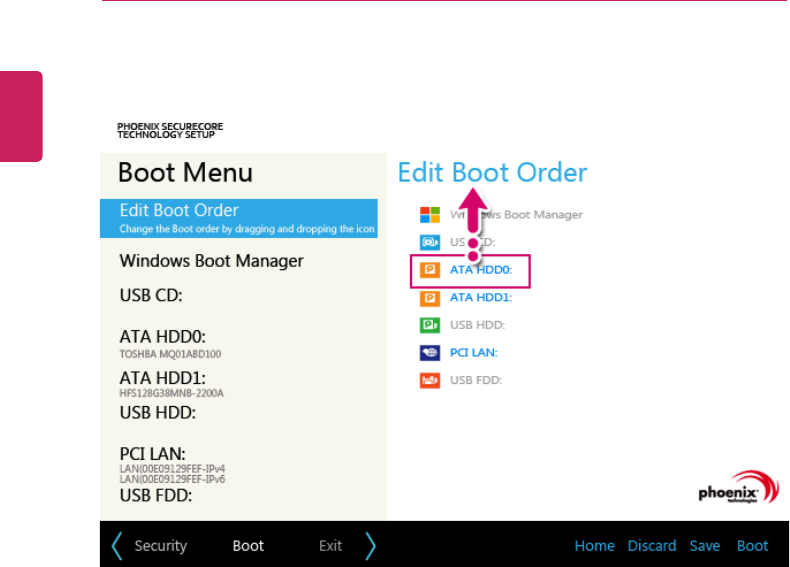Click the Boot link at bottom right
Screen dimensions: 790x567
click(x=753, y=546)
